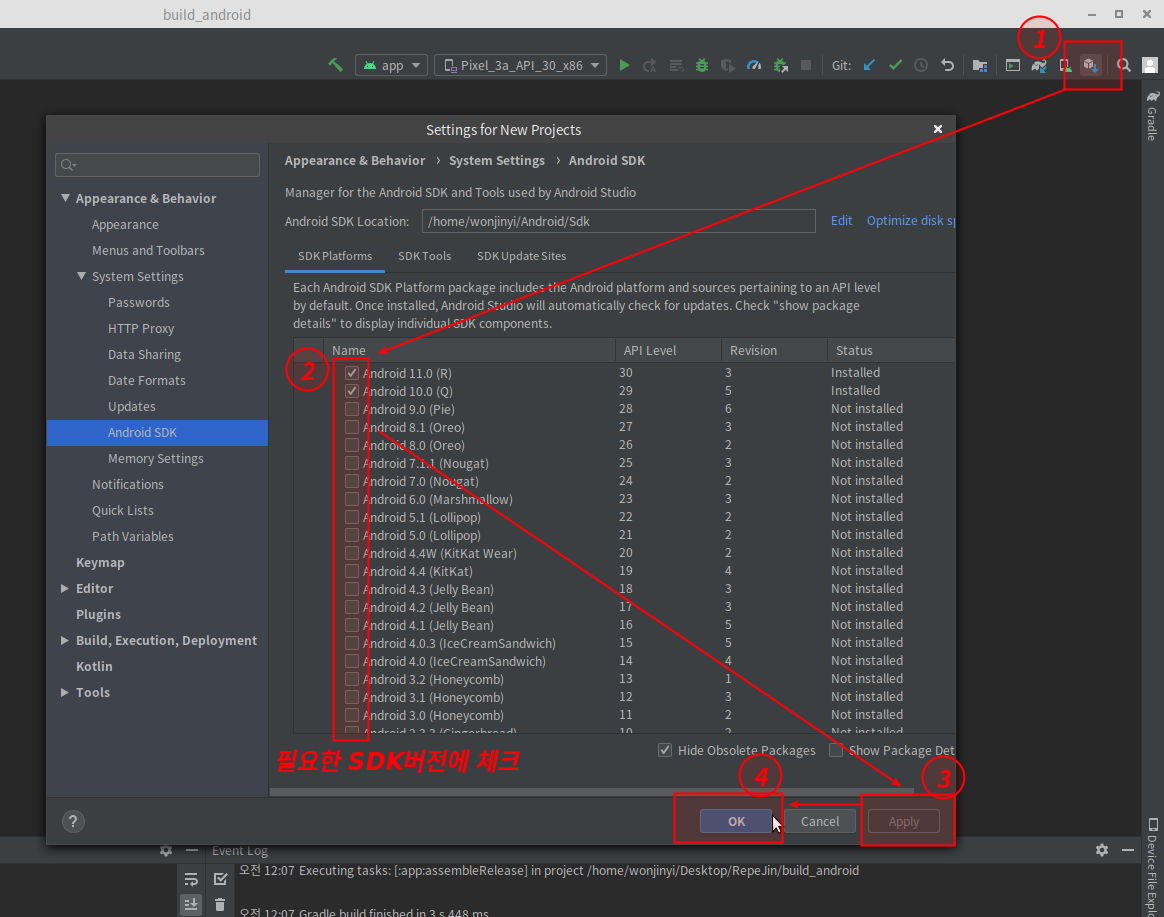Check Android 8.1 (Oreo) checkbox
This screenshot has height=917, width=1164.
click(x=352, y=427)
